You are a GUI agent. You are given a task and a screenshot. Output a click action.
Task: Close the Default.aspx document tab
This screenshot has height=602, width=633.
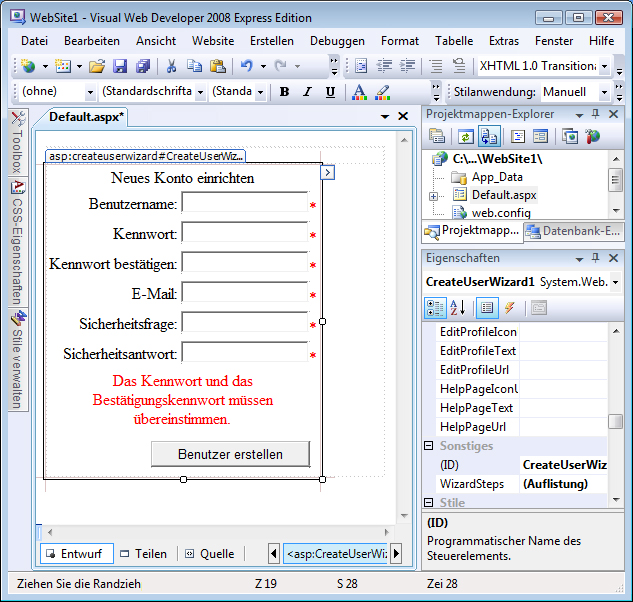[403, 116]
